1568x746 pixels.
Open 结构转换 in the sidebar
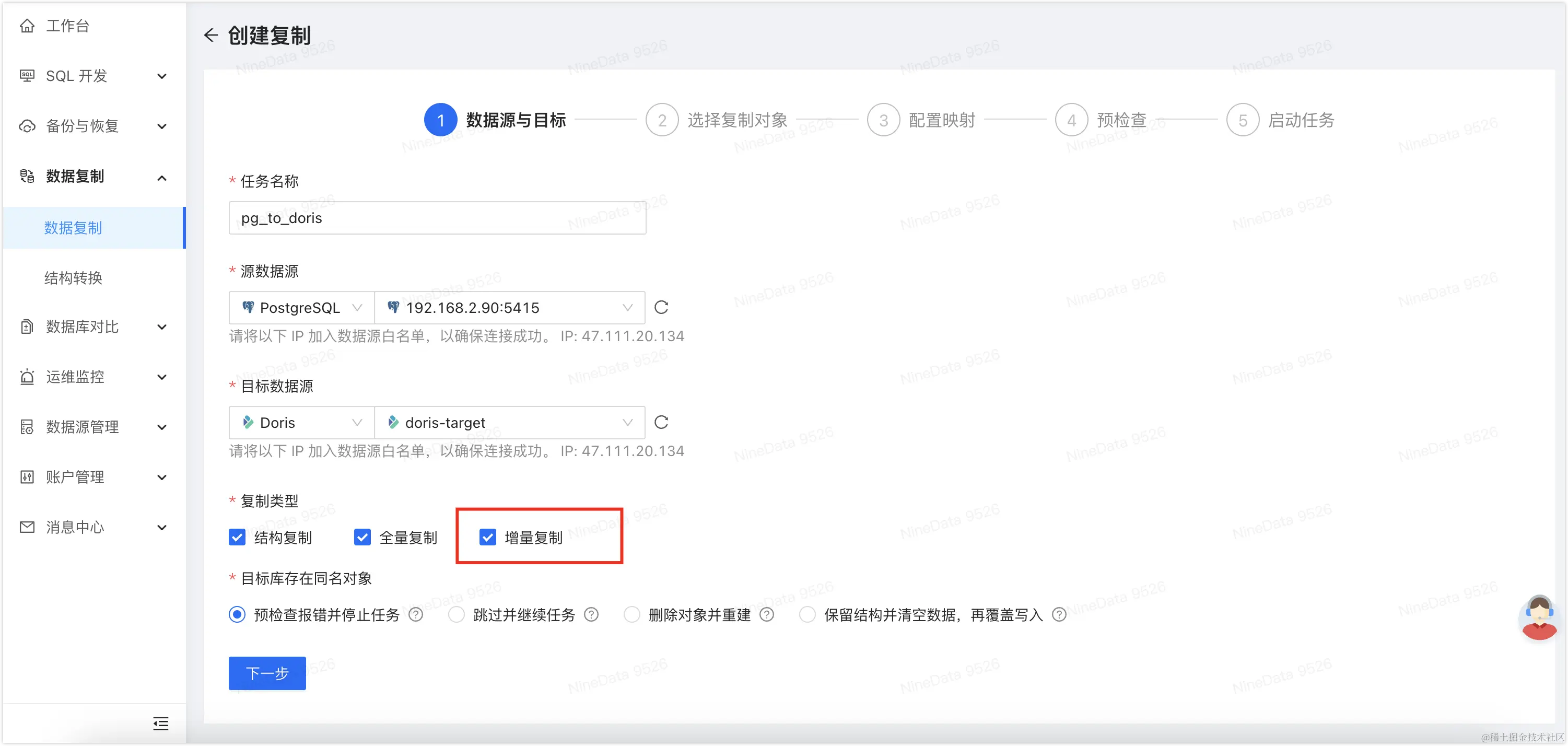point(73,278)
